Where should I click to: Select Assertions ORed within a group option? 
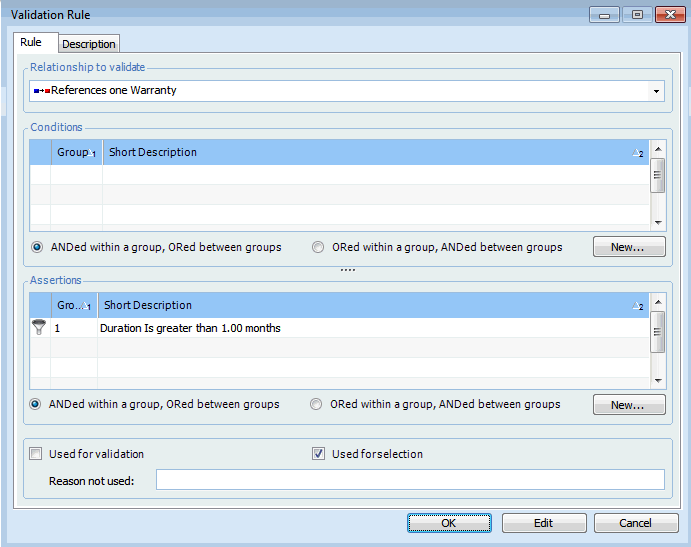(x=317, y=404)
